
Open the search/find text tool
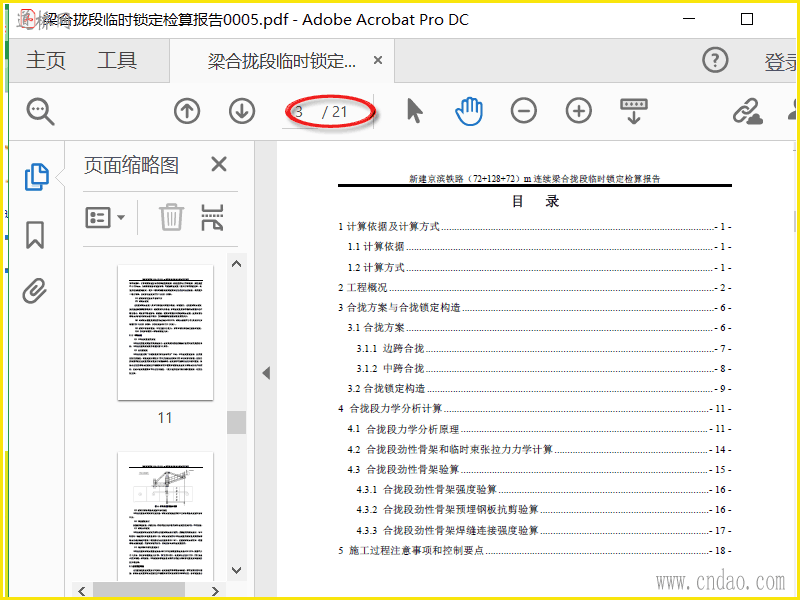point(40,111)
